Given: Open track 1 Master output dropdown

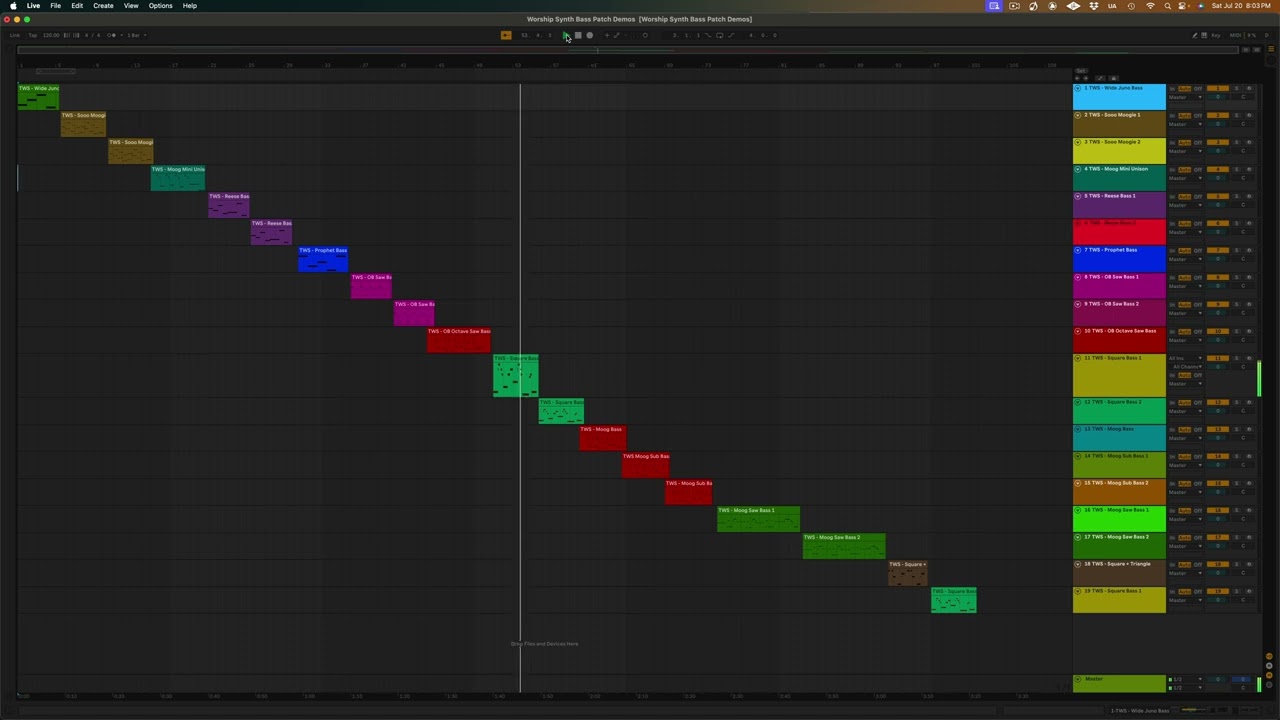Looking at the screenshot, I should pyautogui.click(x=1186, y=97).
